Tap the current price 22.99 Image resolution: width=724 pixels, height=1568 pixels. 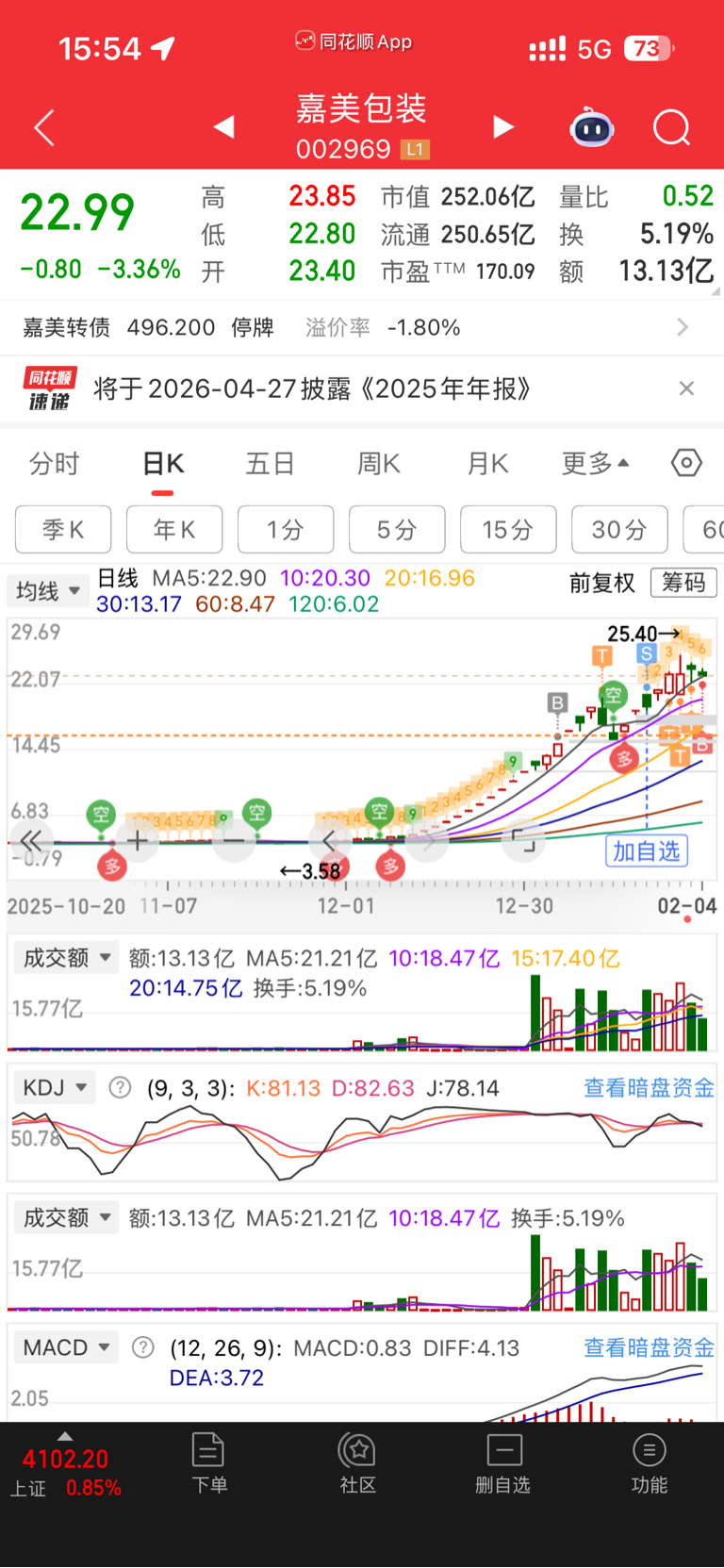click(x=77, y=212)
